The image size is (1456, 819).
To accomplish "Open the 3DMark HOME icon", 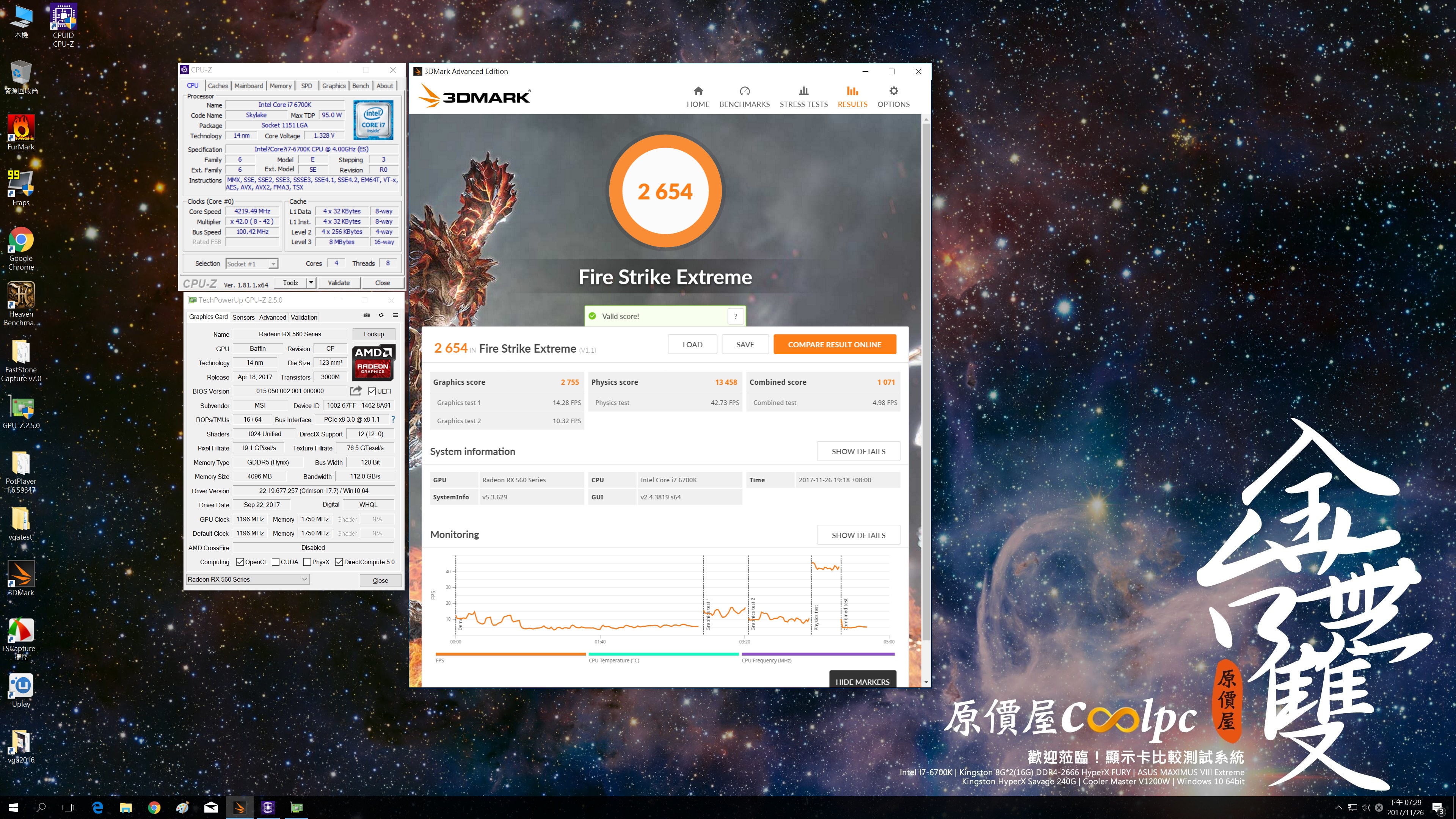I will click(x=698, y=91).
